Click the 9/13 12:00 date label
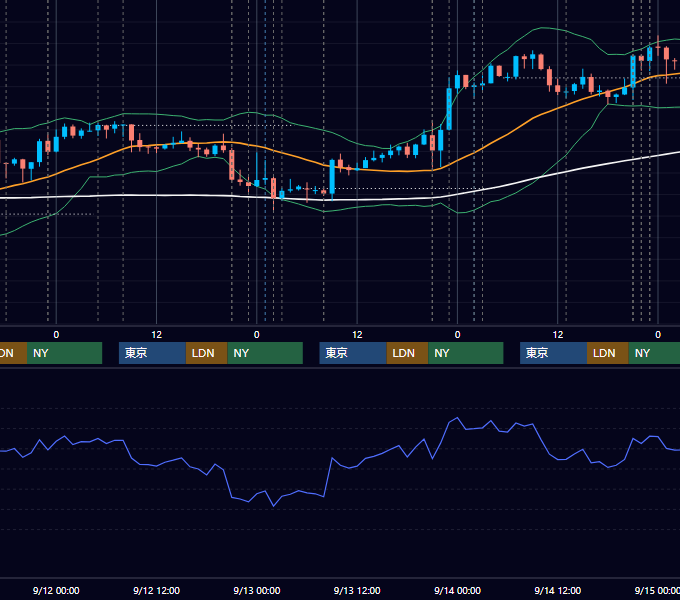The width and height of the screenshot is (680, 600). [357, 590]
